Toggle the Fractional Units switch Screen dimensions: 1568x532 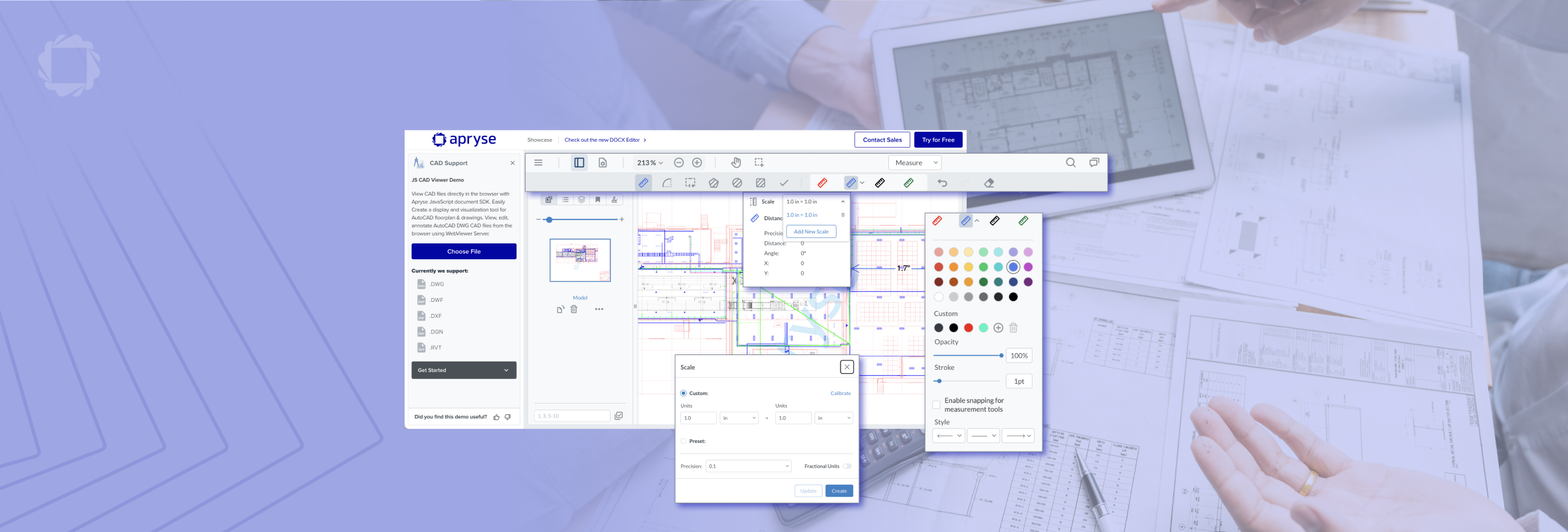pyautogui.click(x=846, y=466)
